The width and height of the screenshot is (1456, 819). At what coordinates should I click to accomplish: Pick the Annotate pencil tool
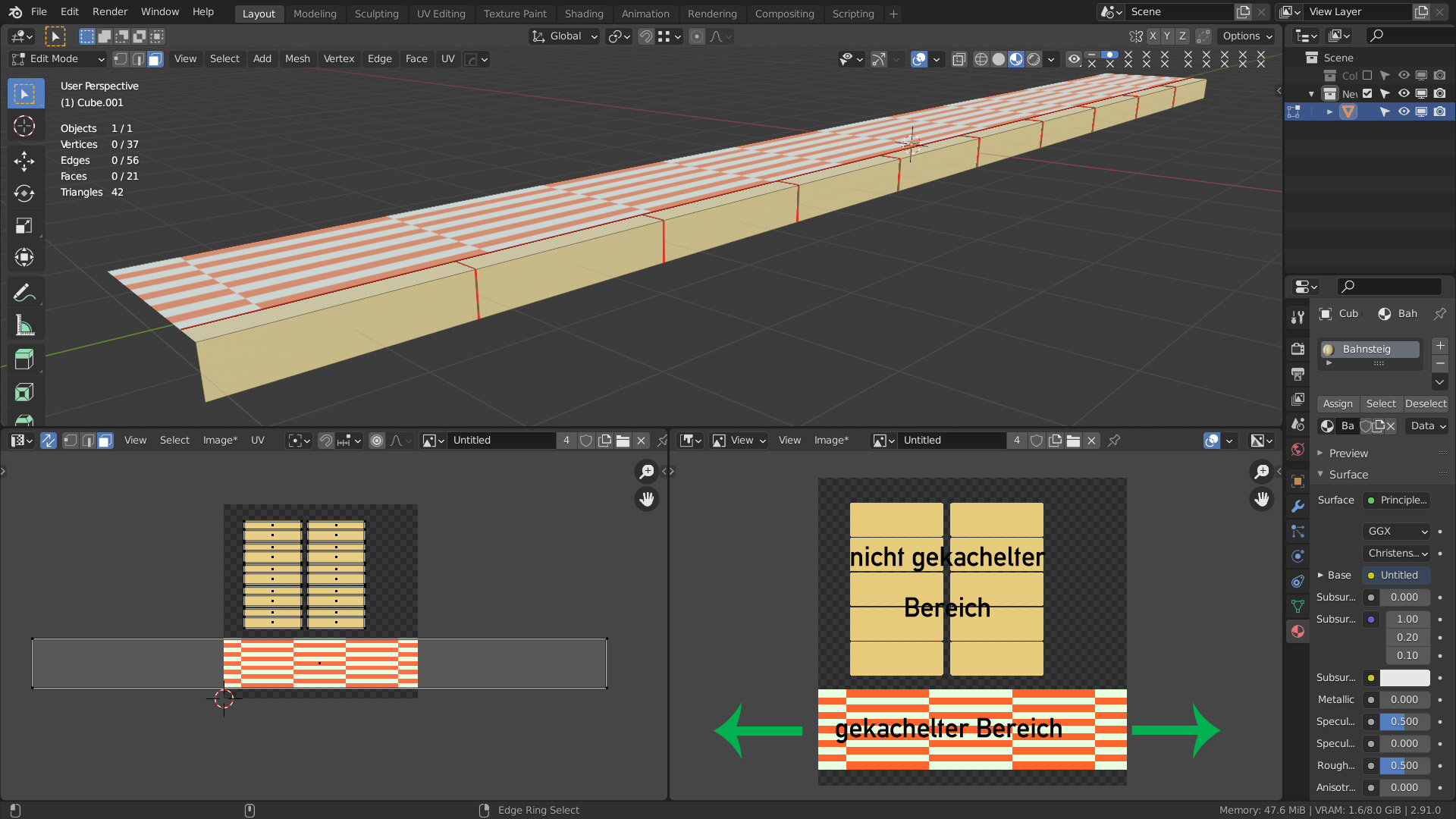click(24, 293)
